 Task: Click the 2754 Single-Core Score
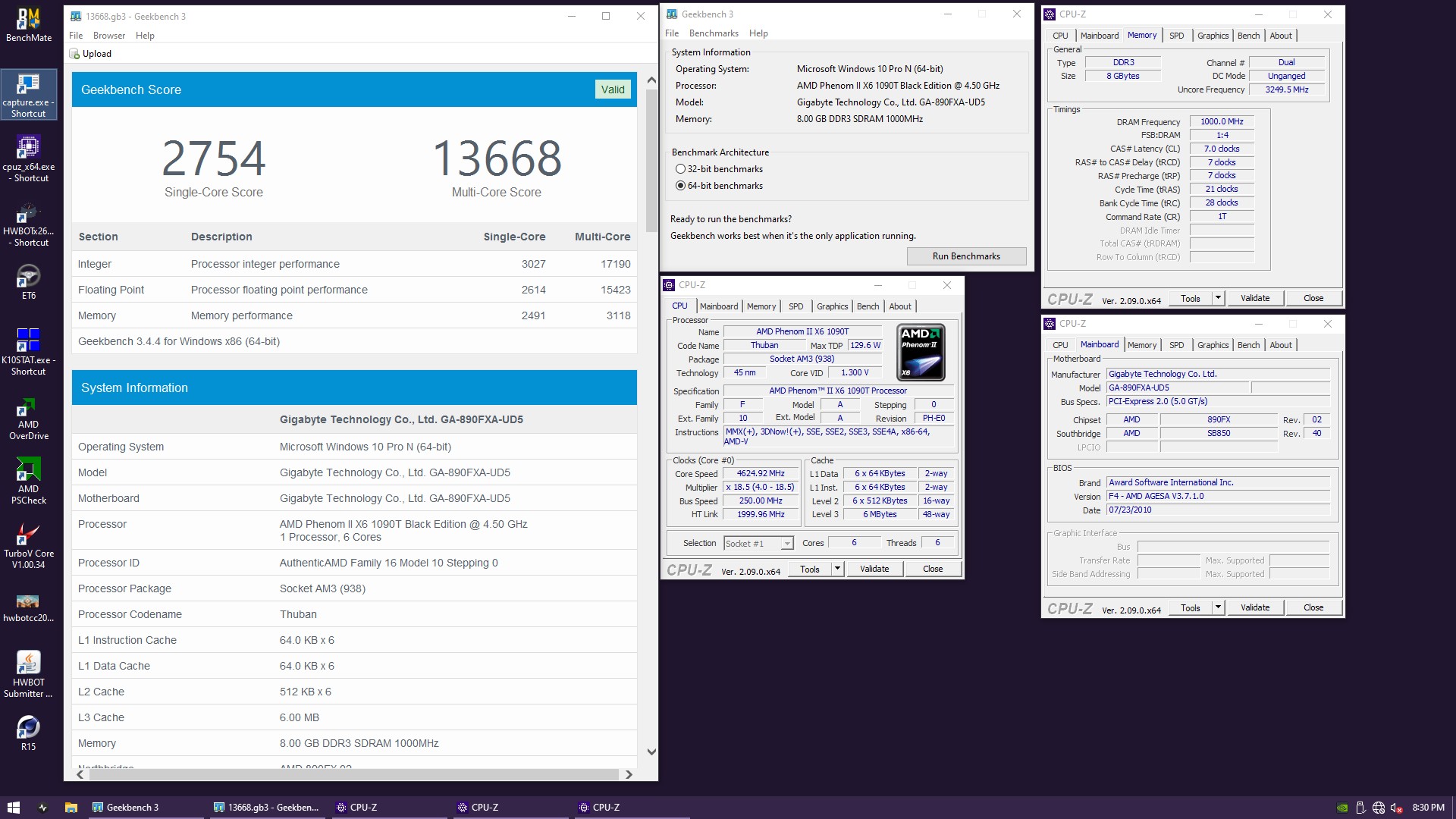click(214, 158)
